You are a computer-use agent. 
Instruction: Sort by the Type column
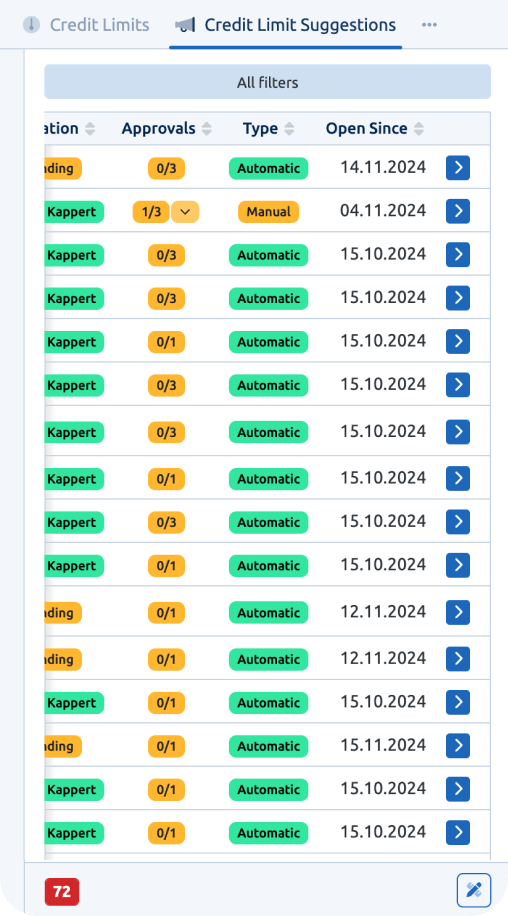(268, 129)
